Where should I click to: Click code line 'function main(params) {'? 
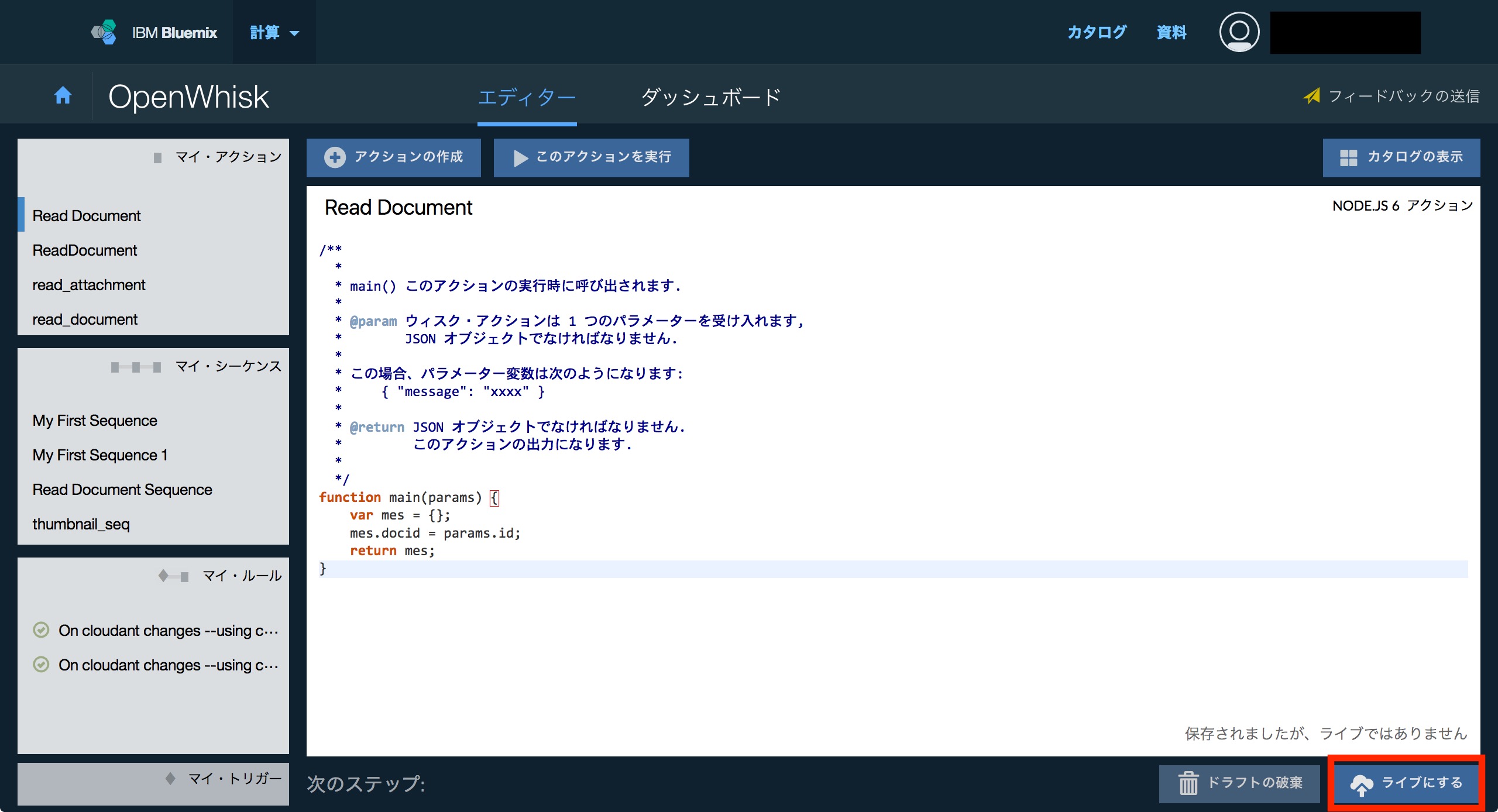tap(408, 497)
